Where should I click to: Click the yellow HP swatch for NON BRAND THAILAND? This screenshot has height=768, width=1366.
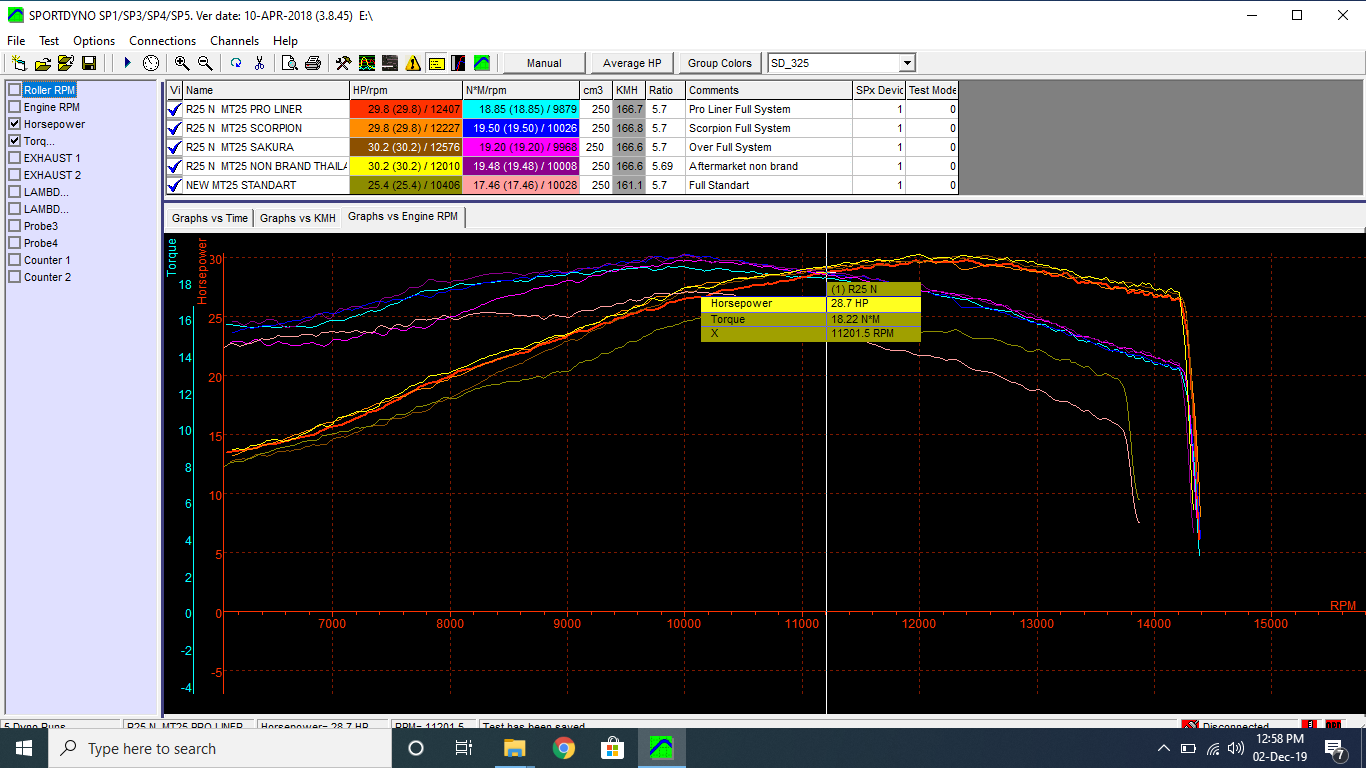click(406, 166)
